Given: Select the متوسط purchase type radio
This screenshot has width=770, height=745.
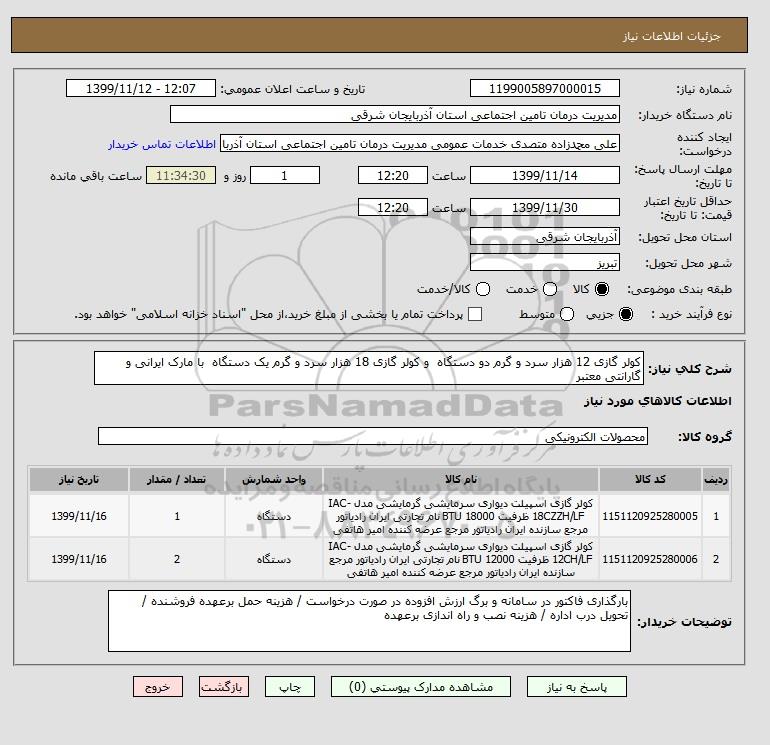Looking at the screenshot, I should point(567,314).
